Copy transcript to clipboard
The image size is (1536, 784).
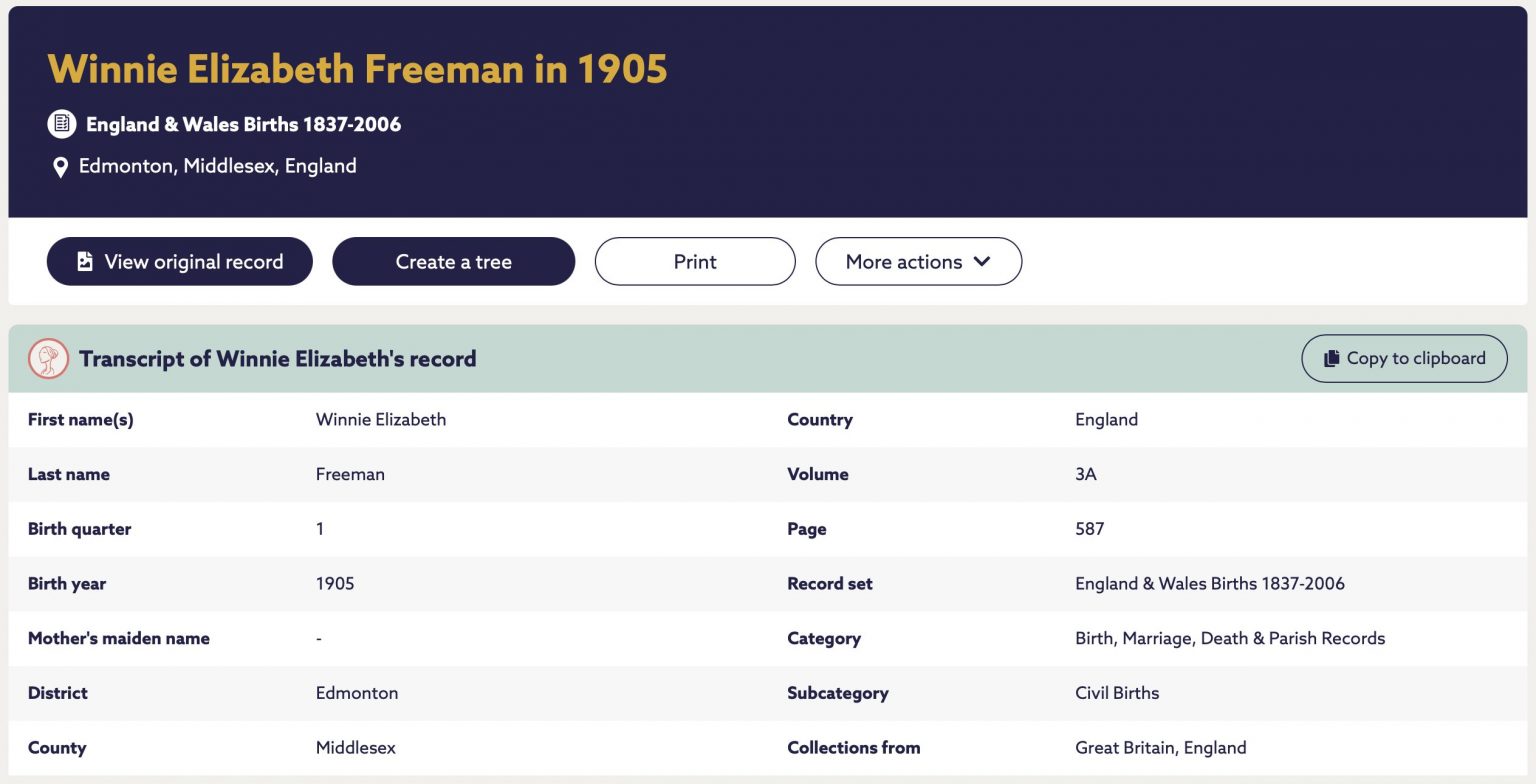coord(1404,358)
